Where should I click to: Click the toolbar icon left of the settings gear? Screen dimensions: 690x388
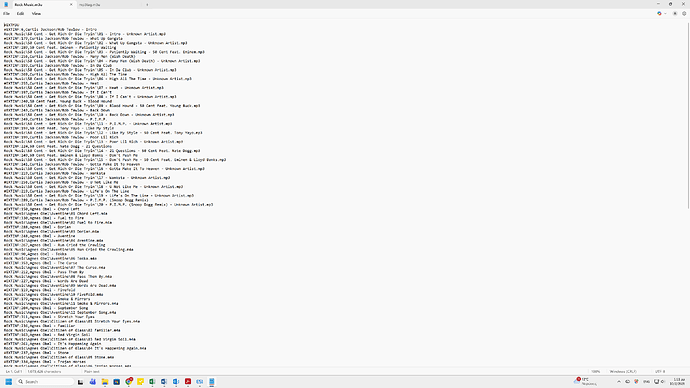[675, 14]
